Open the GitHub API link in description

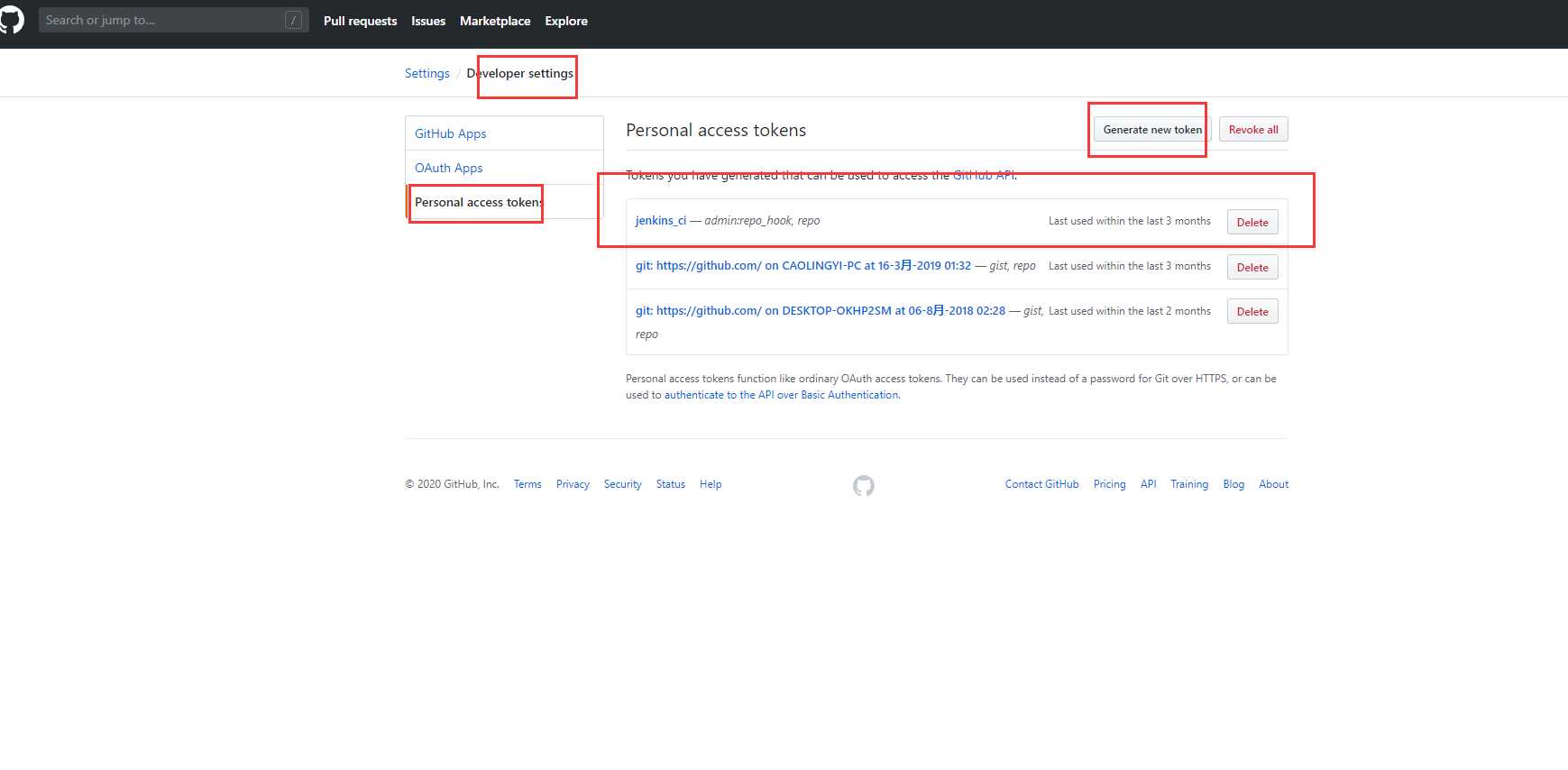click(x=984, y=175)
